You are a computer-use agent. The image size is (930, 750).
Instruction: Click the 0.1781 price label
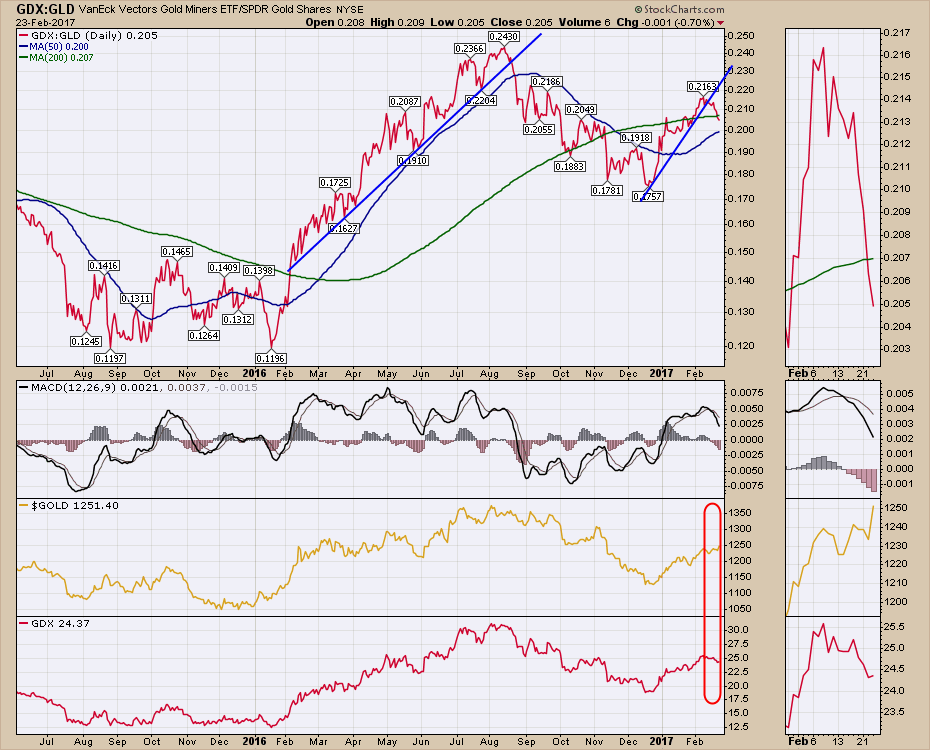click(x=607, y=190)
